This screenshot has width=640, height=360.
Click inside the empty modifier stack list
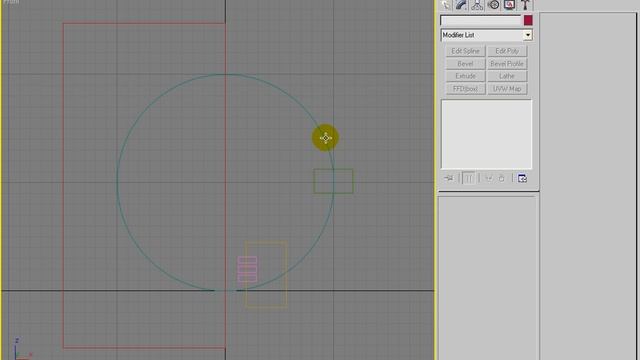(x=487, y=134)
